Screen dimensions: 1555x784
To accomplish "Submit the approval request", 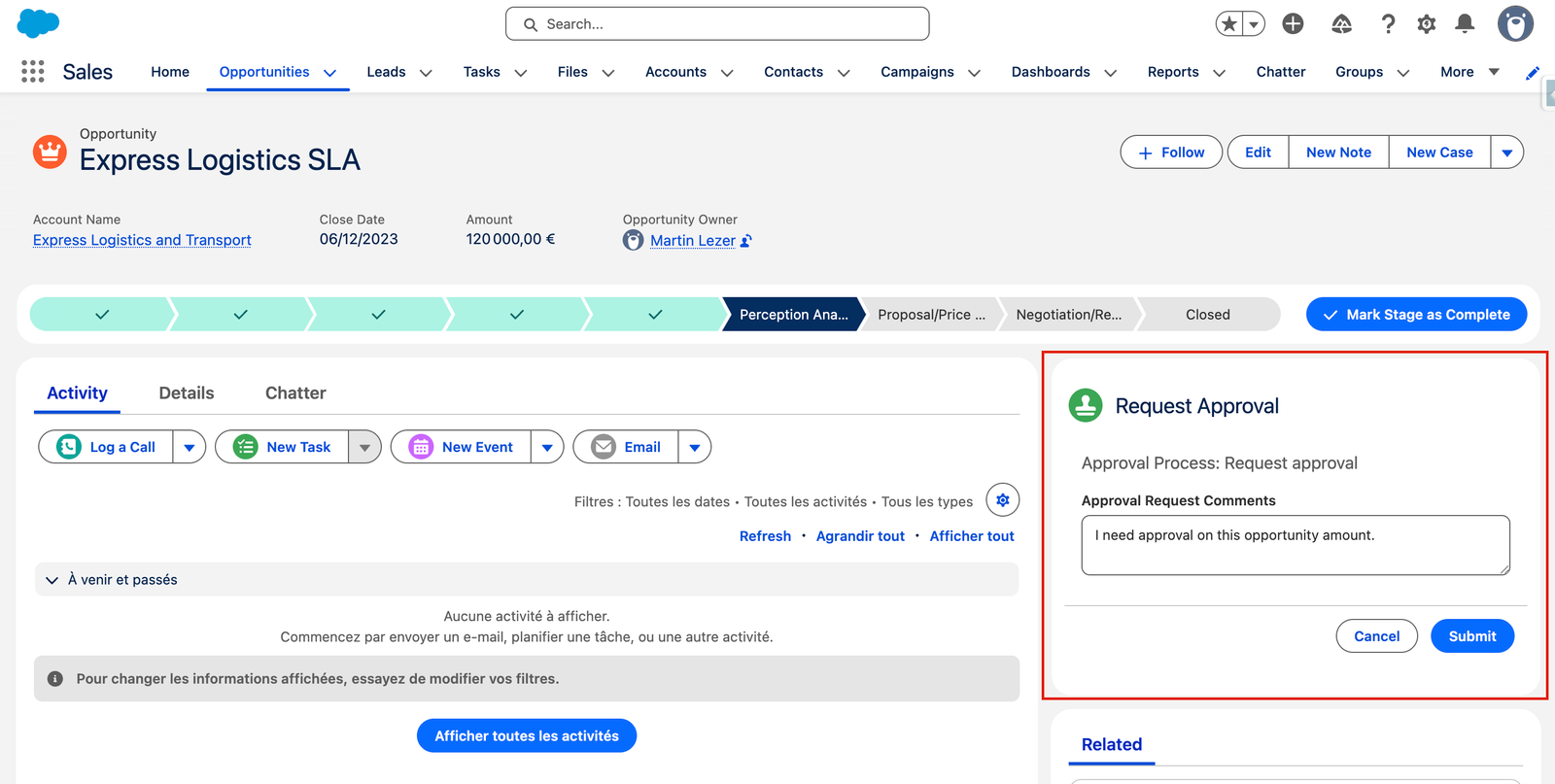I will pyautogui.click(x=1471, y=636).
